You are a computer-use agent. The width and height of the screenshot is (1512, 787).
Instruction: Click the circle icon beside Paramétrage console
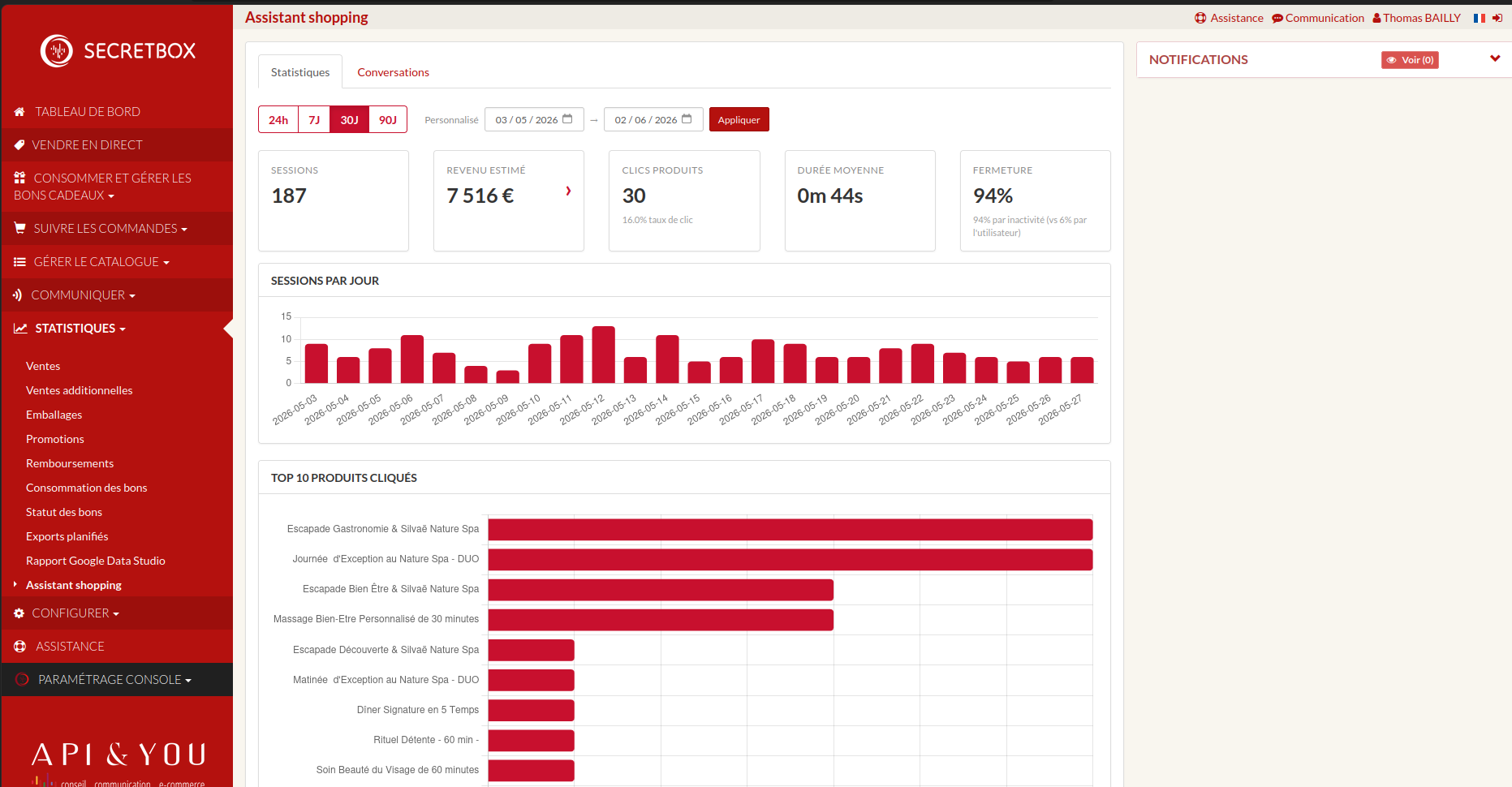[23, 680]
